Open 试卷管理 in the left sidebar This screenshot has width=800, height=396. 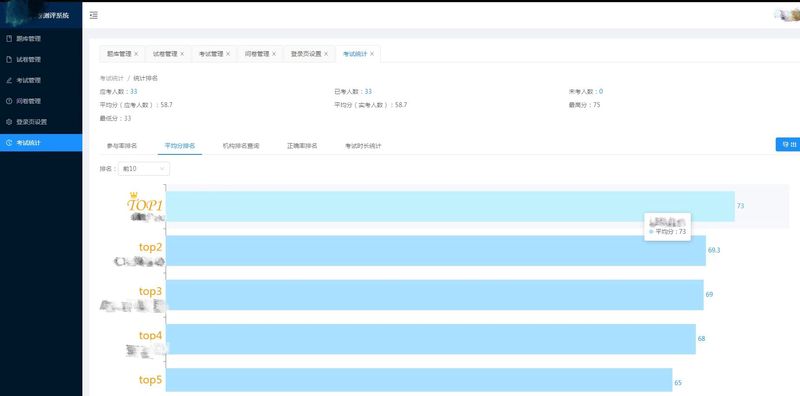[41, 59]
